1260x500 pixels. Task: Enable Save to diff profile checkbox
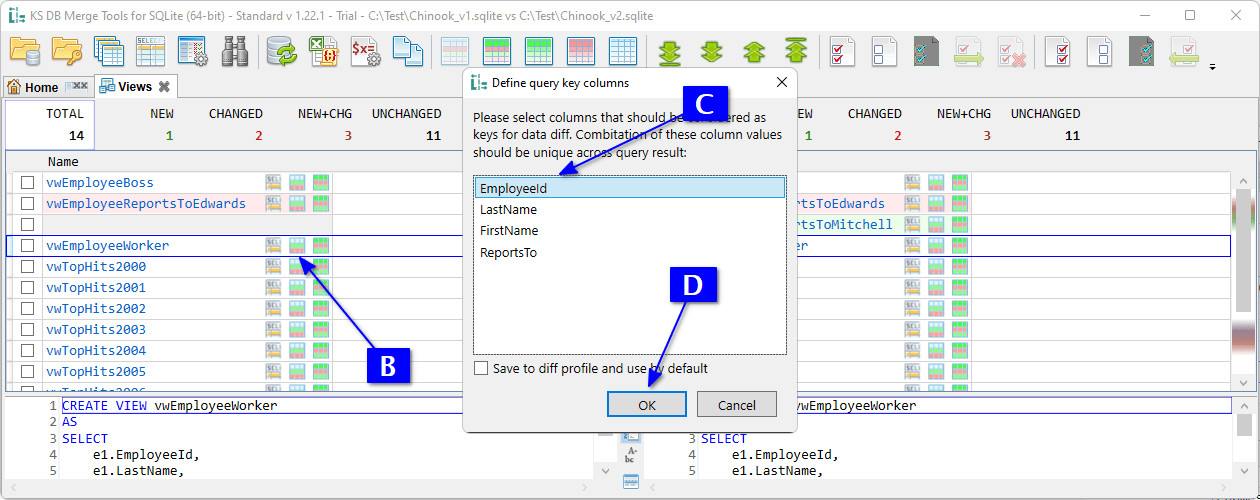[482, 368]
